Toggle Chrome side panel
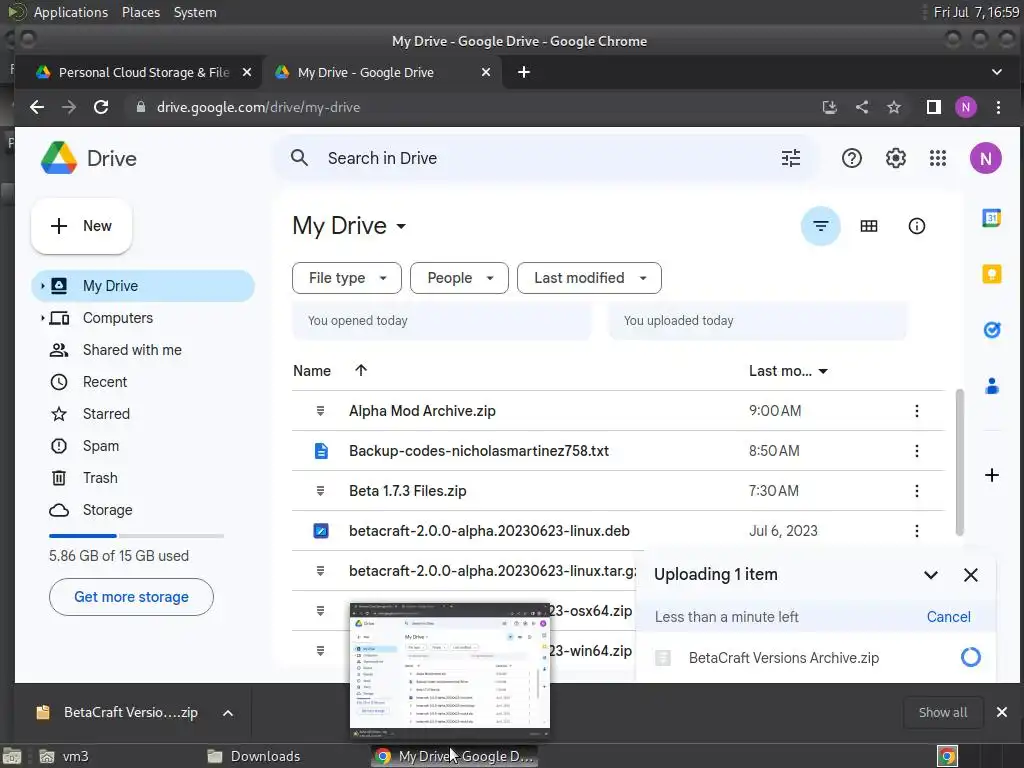This screenshot has height=768, width=1024. (x=933, y=107)
